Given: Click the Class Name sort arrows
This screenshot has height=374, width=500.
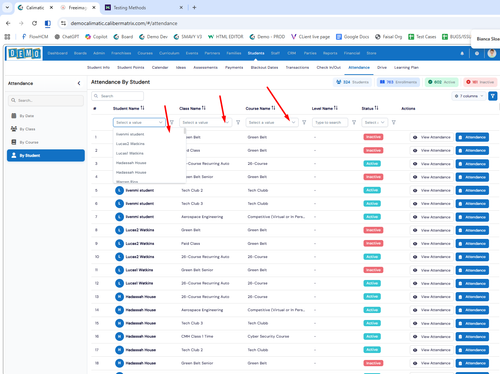Looking at the screenshot, I should pyautogui.click(x=204, y=108).
